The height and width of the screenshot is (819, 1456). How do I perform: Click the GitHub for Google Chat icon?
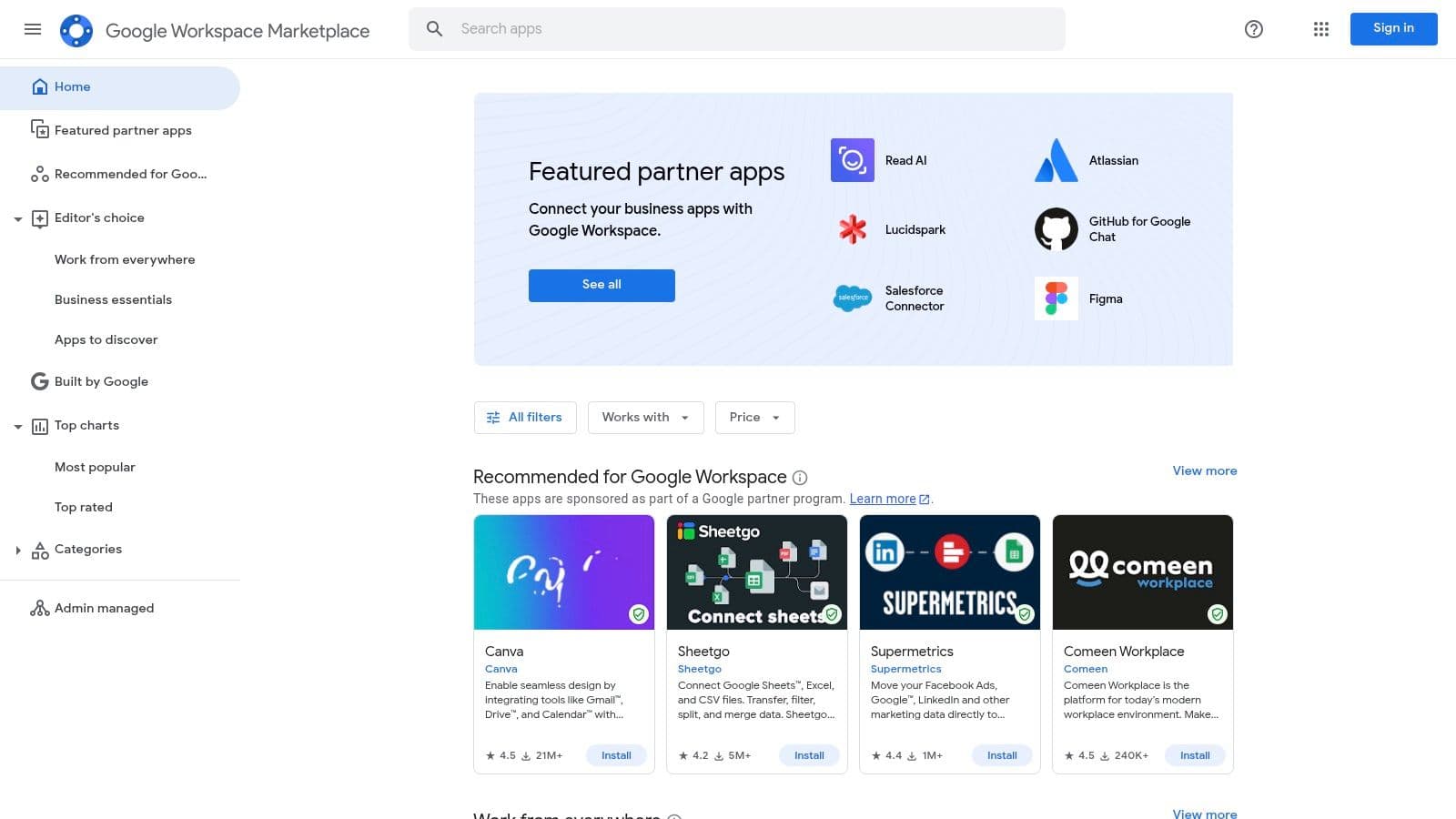(x=1056, y=229)
